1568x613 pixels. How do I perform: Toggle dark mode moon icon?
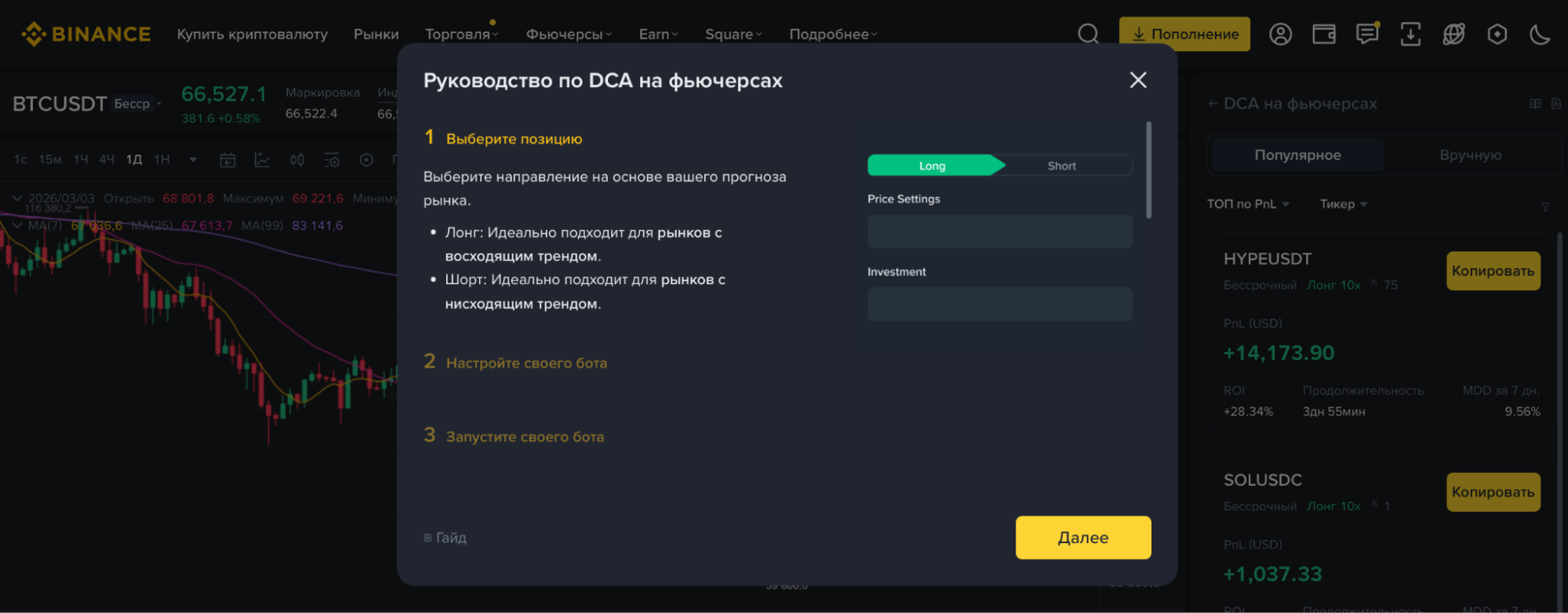[1540, 35]
